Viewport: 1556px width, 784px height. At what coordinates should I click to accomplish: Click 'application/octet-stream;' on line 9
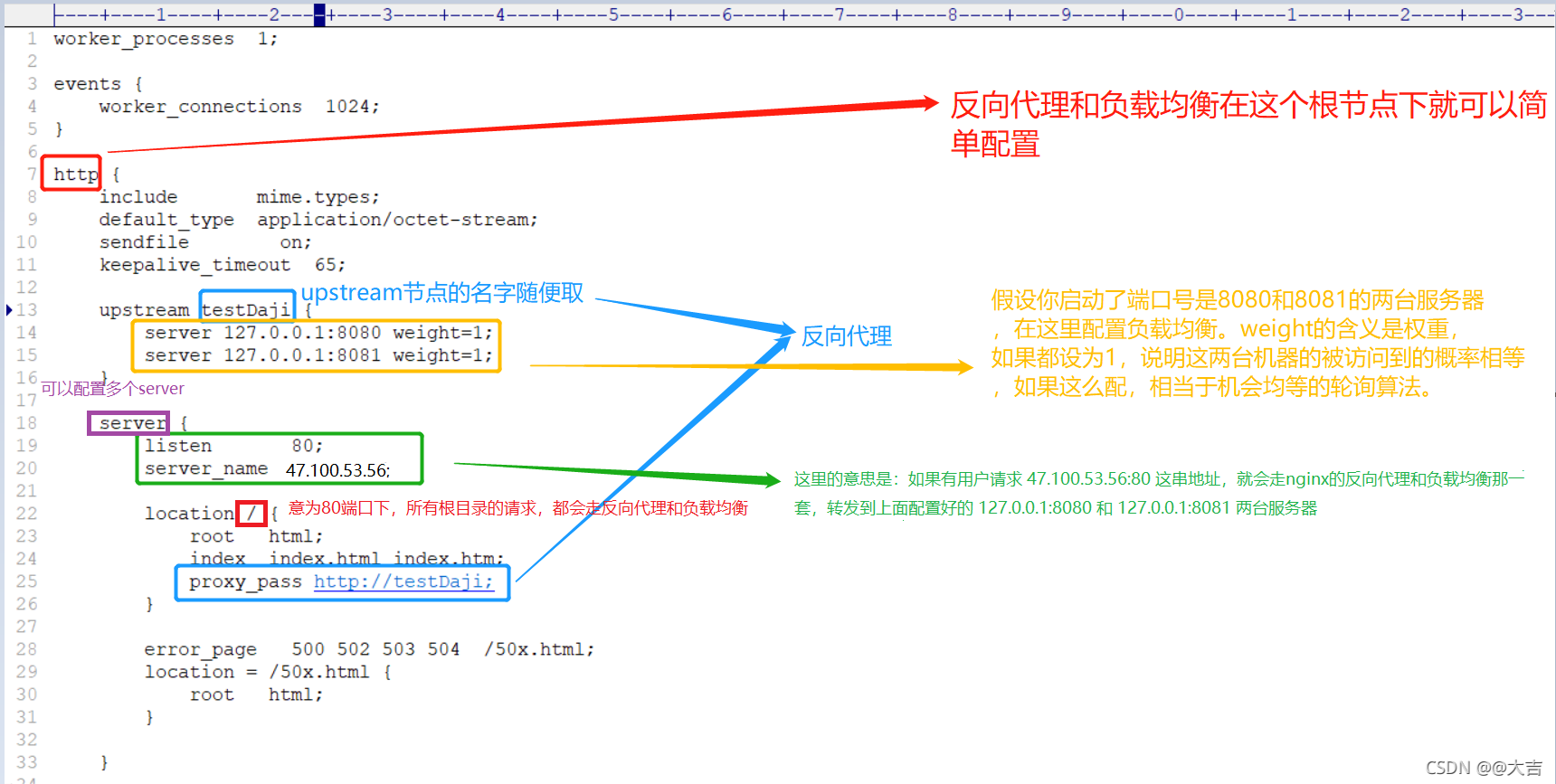(x=398, y=220)
